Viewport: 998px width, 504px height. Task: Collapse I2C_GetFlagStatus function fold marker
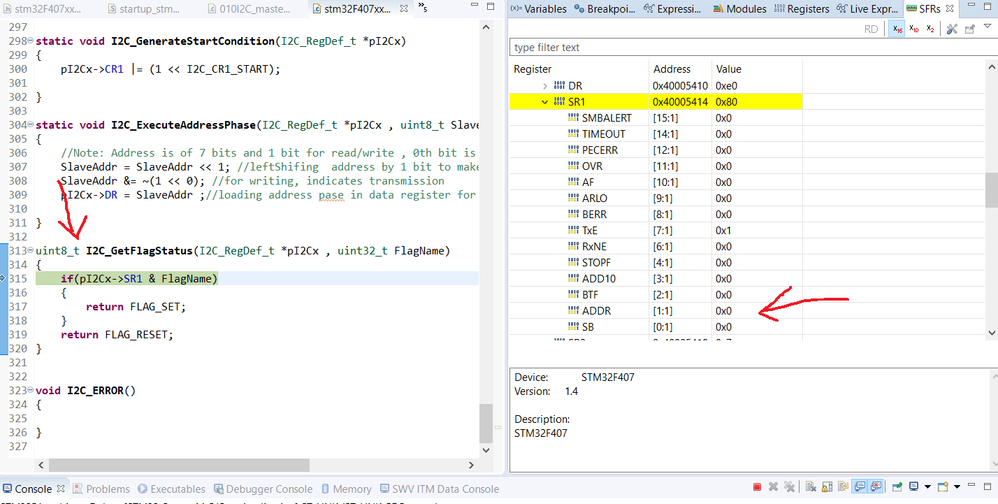coord(31,251)
